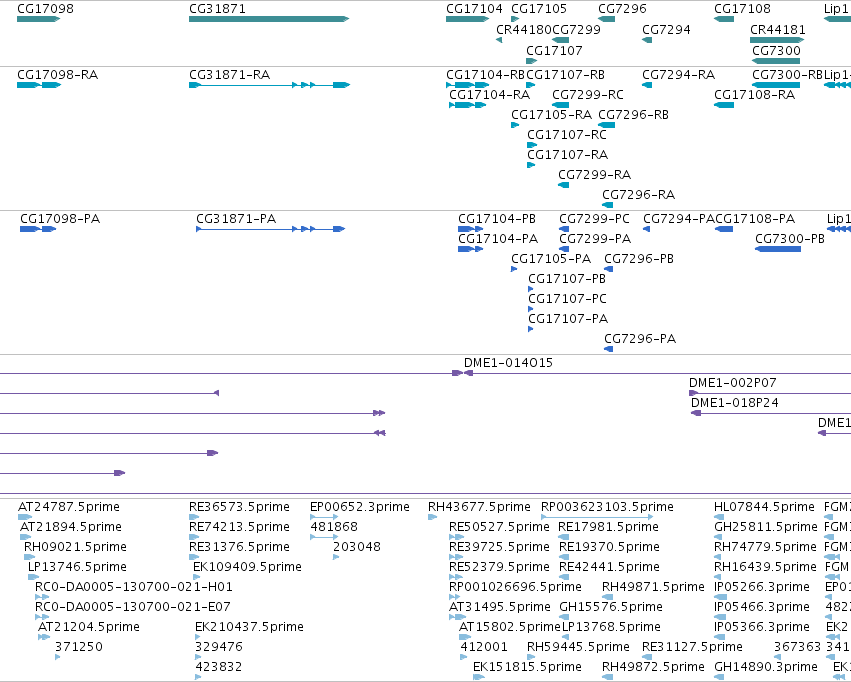Select the CG7299-RA transcript label

(x=594, y=175)
